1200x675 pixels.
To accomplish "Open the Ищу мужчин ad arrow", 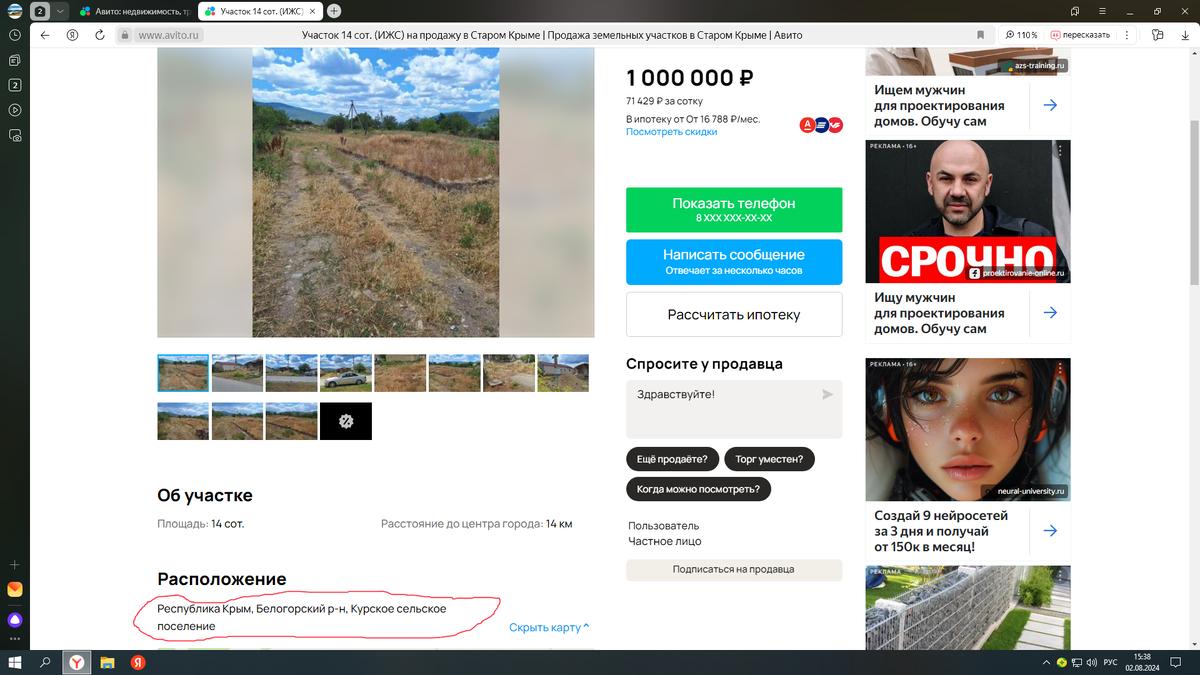I will point(1050,313).
